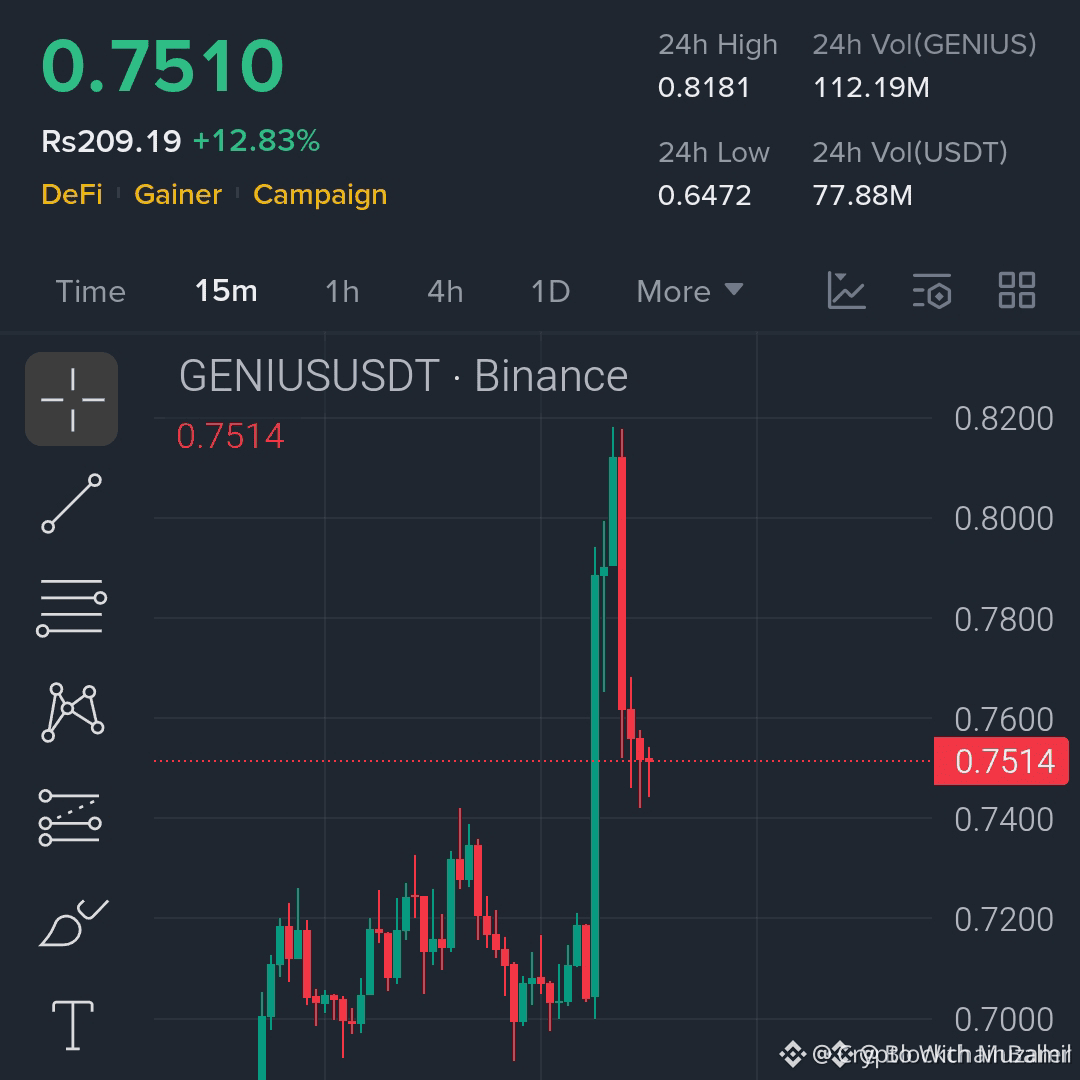The width and height of the screenshot is (1080, 1080).
Task: Click the GENIUSUSDT · Binance chart title
Action: [403, 376]
